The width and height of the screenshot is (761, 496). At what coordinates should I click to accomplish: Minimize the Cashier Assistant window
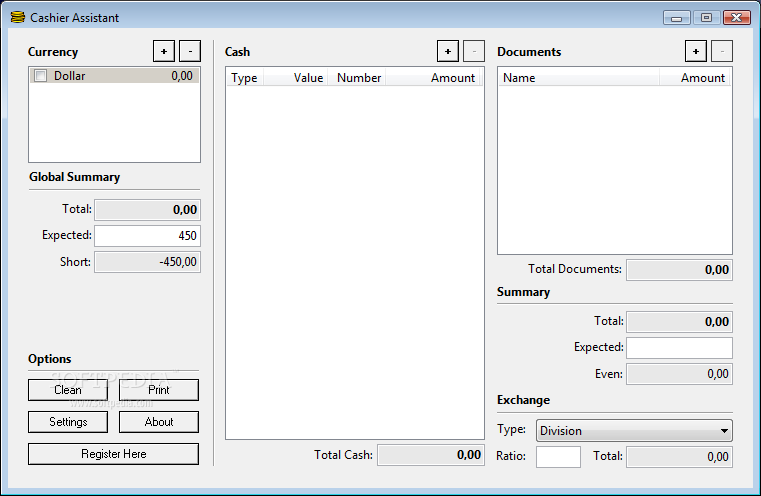click(x=677, y=18)
